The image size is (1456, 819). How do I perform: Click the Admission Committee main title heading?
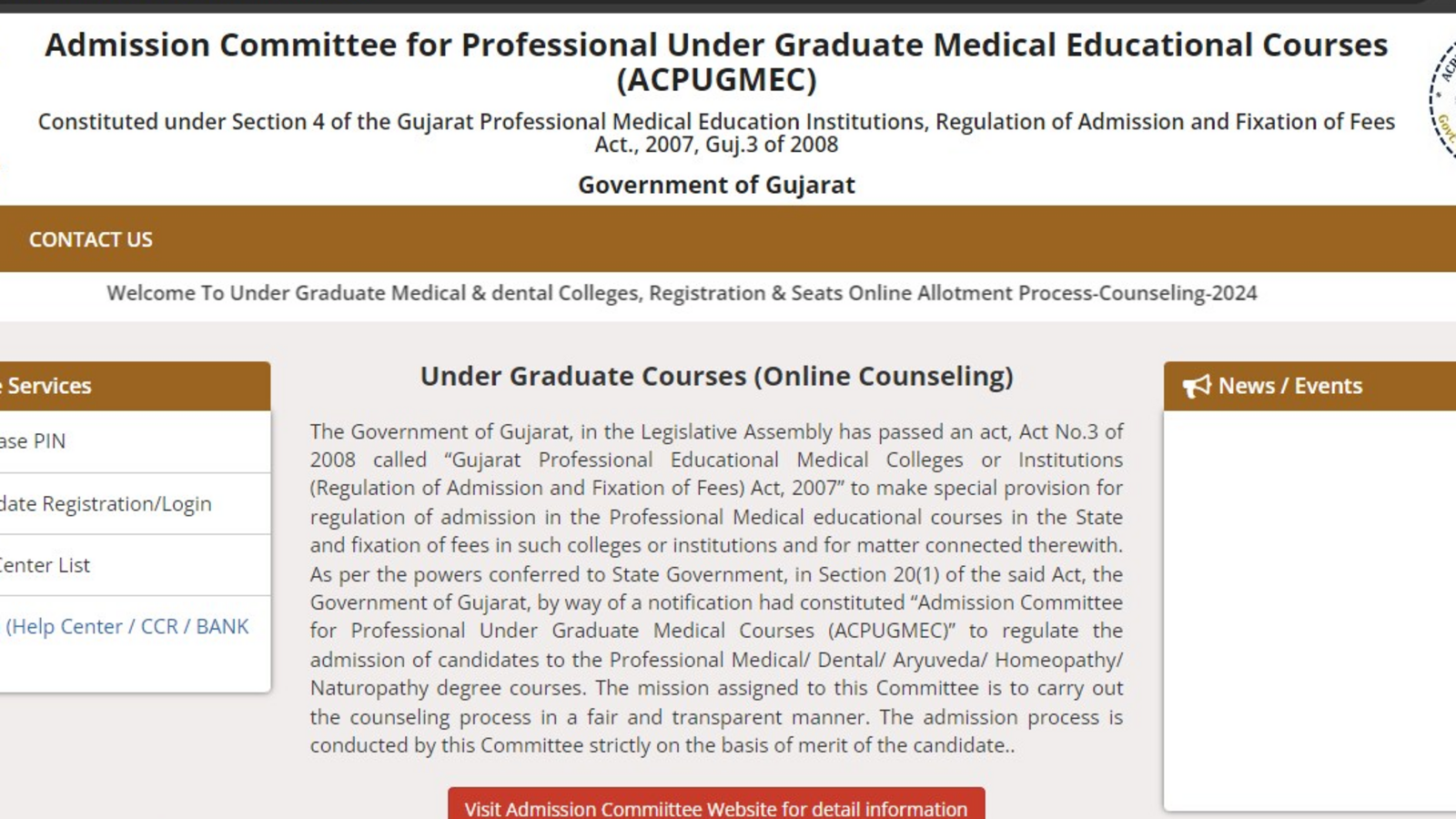tap(716, 45)
